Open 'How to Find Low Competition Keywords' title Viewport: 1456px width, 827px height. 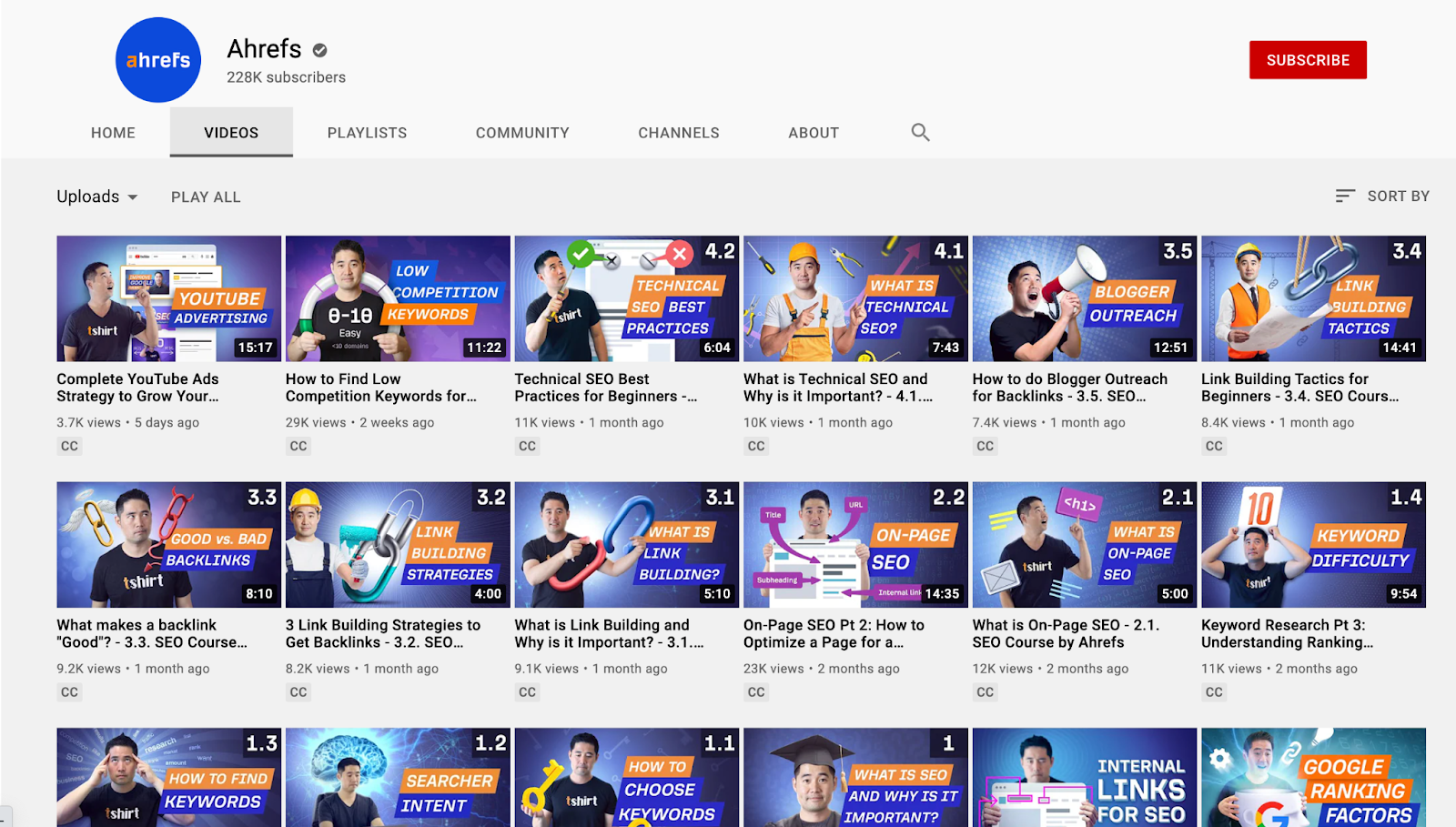pyautogui.click(x=381, y=388)
